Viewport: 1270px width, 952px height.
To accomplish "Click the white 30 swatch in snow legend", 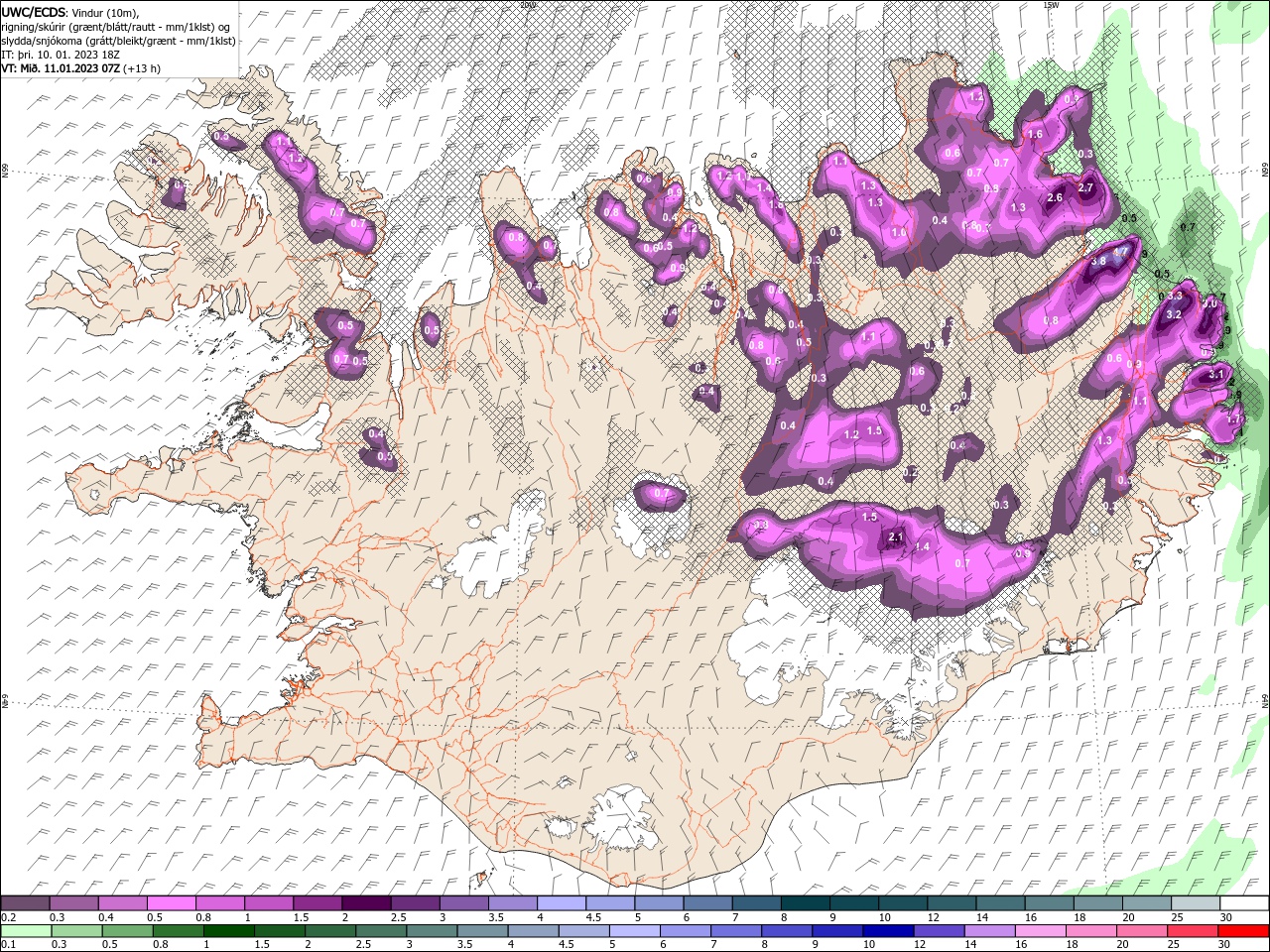I will (x=1244, y=903).
